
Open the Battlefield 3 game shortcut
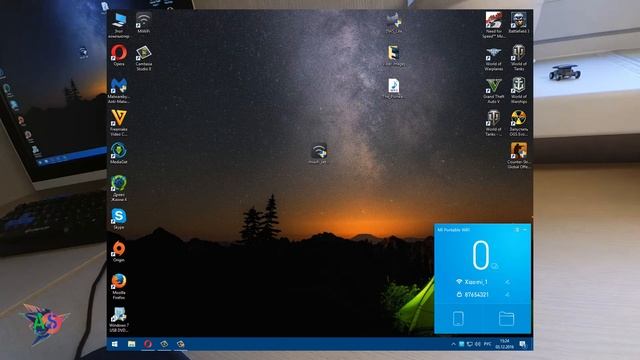tap(519, 22)
